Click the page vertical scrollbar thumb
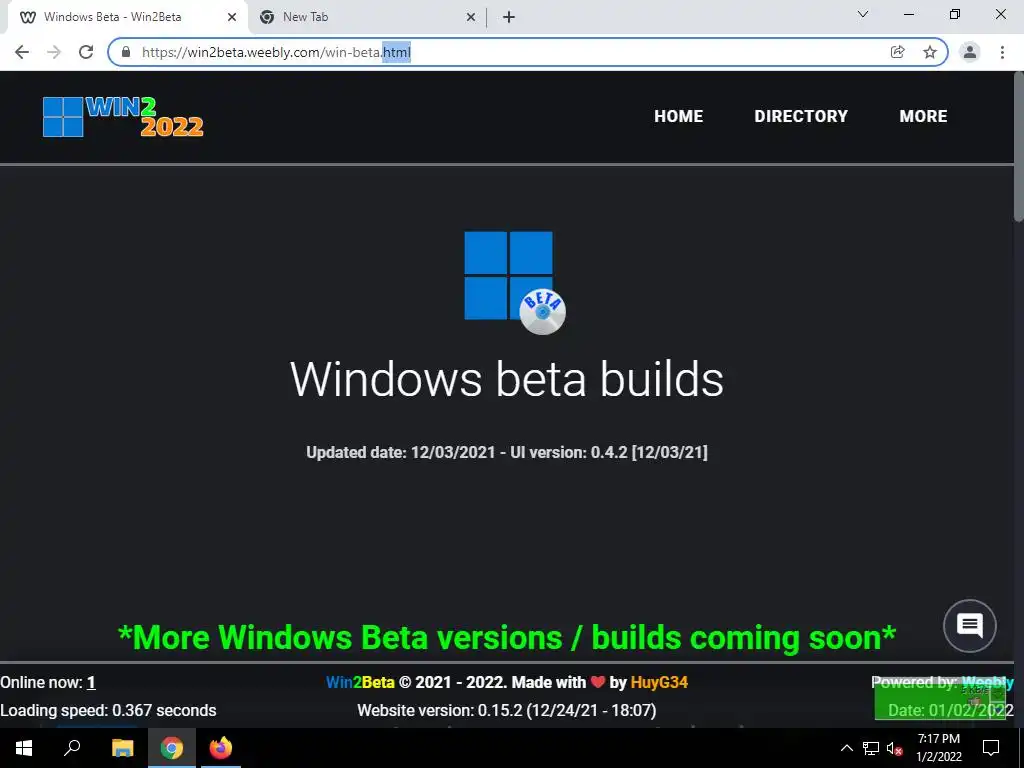The image size is (1024, 768). click(1018, 147)
